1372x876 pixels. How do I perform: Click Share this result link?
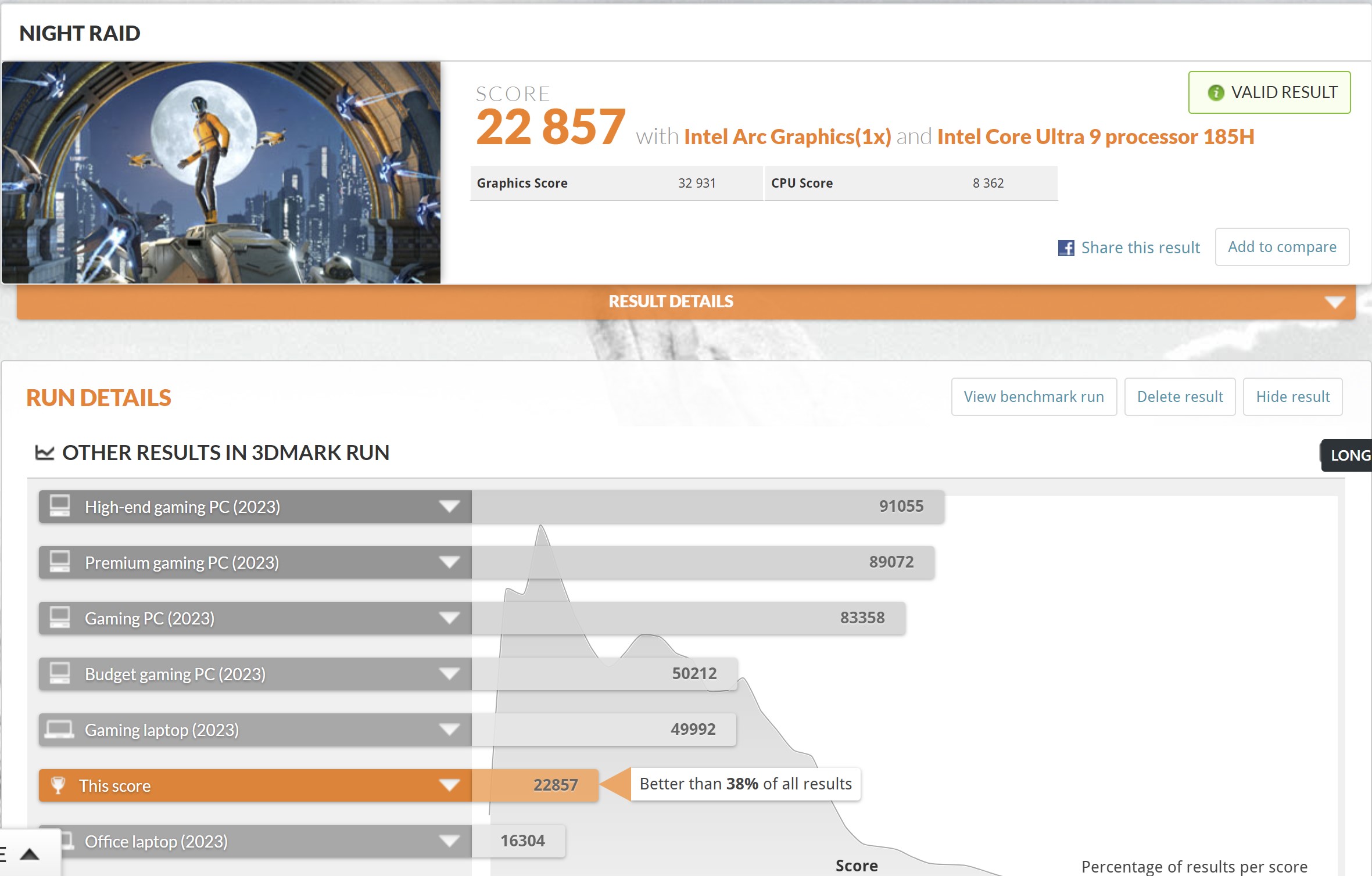(1140, 248)
